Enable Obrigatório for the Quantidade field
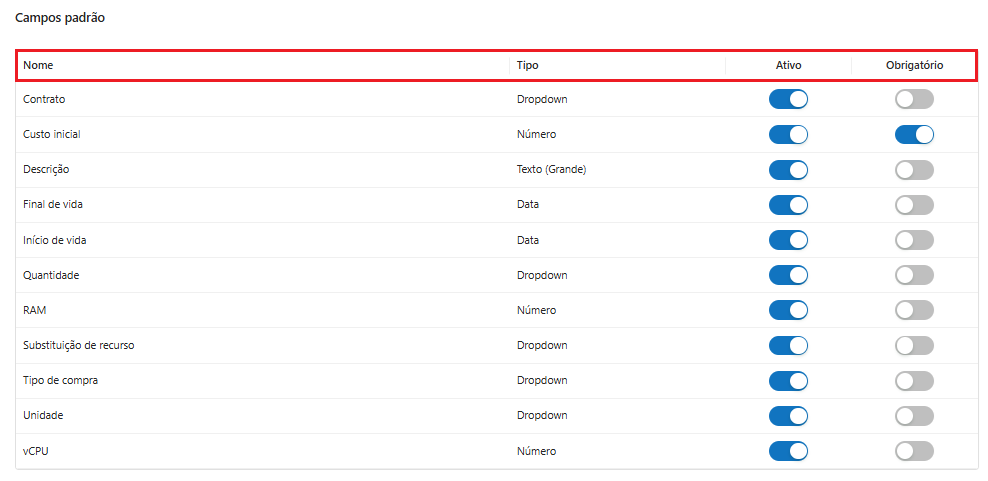Image resolution: width=988 pixels, height=481 pixels. click(x=914, y=275)
